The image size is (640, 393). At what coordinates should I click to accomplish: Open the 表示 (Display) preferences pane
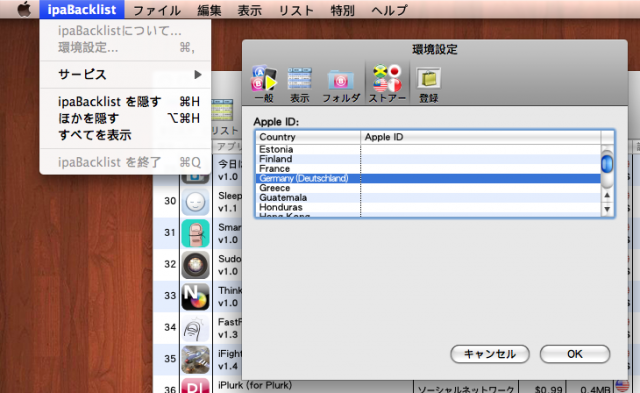[x=300, y=84]
